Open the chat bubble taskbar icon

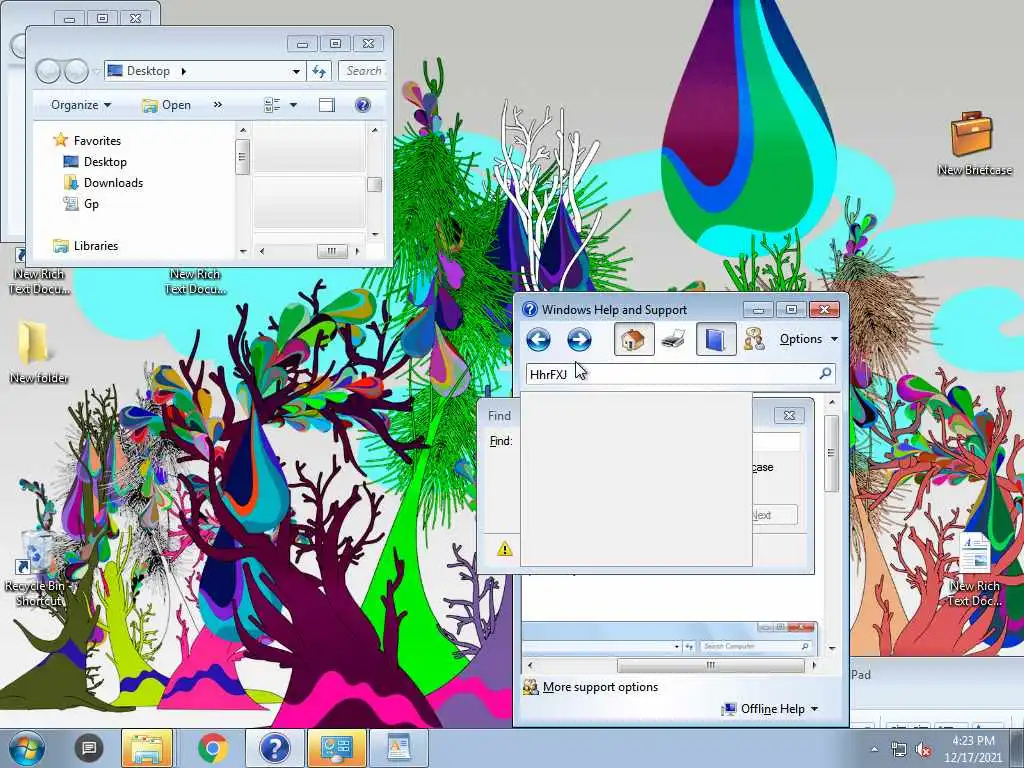click(89, 748)
